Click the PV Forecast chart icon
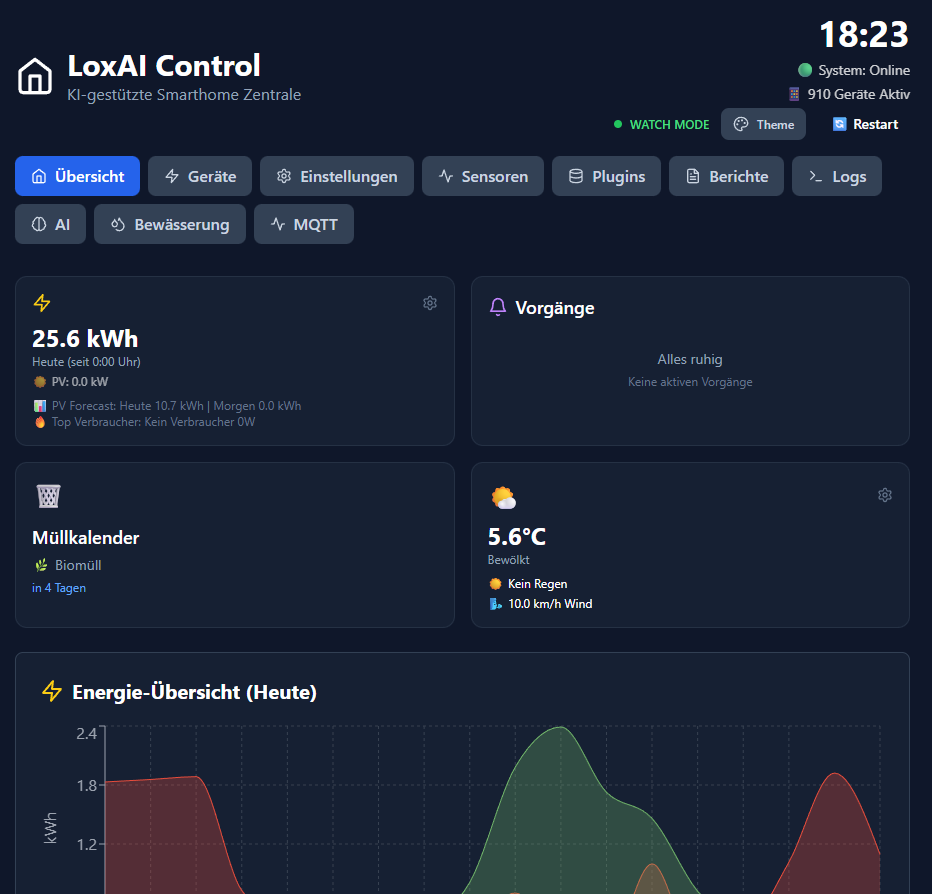The width and height of the screenshot is (932, 894). (x=40, y=406)
